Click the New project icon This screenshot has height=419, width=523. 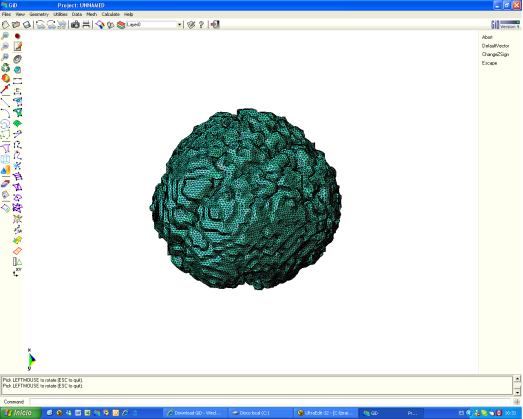tap(6, 24)
